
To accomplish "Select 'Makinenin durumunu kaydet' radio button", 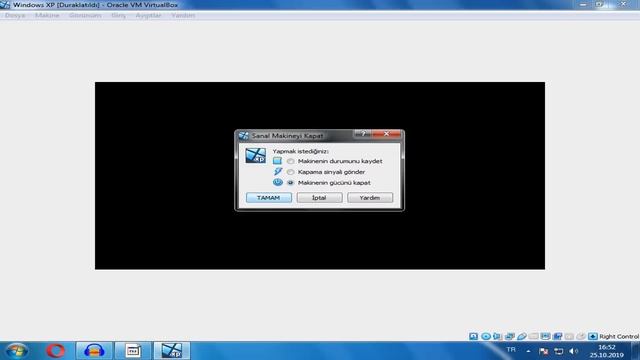I will click(290, 161).
